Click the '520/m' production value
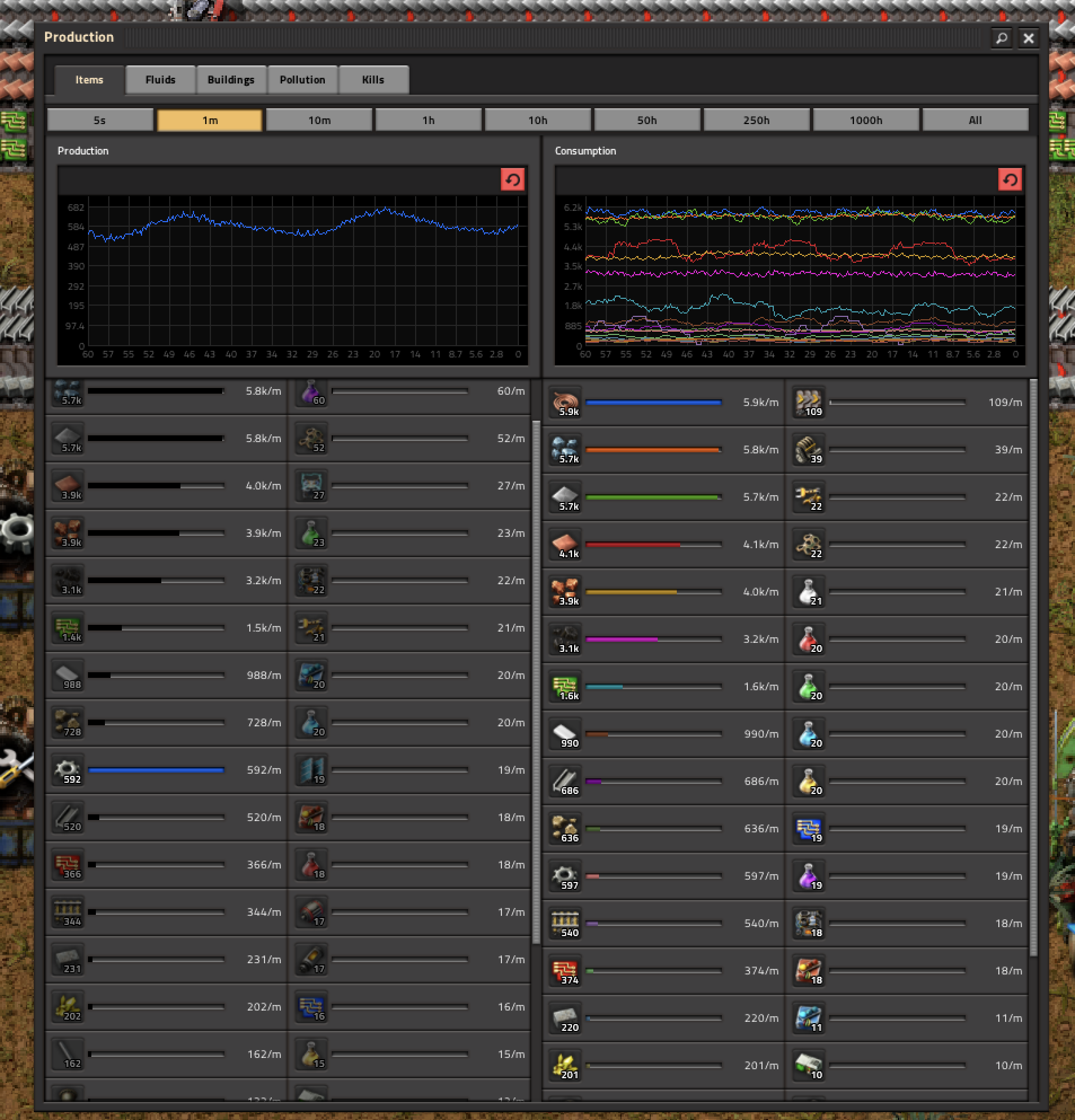Viewport: 1075px width, 1120px height. point(264,818)
